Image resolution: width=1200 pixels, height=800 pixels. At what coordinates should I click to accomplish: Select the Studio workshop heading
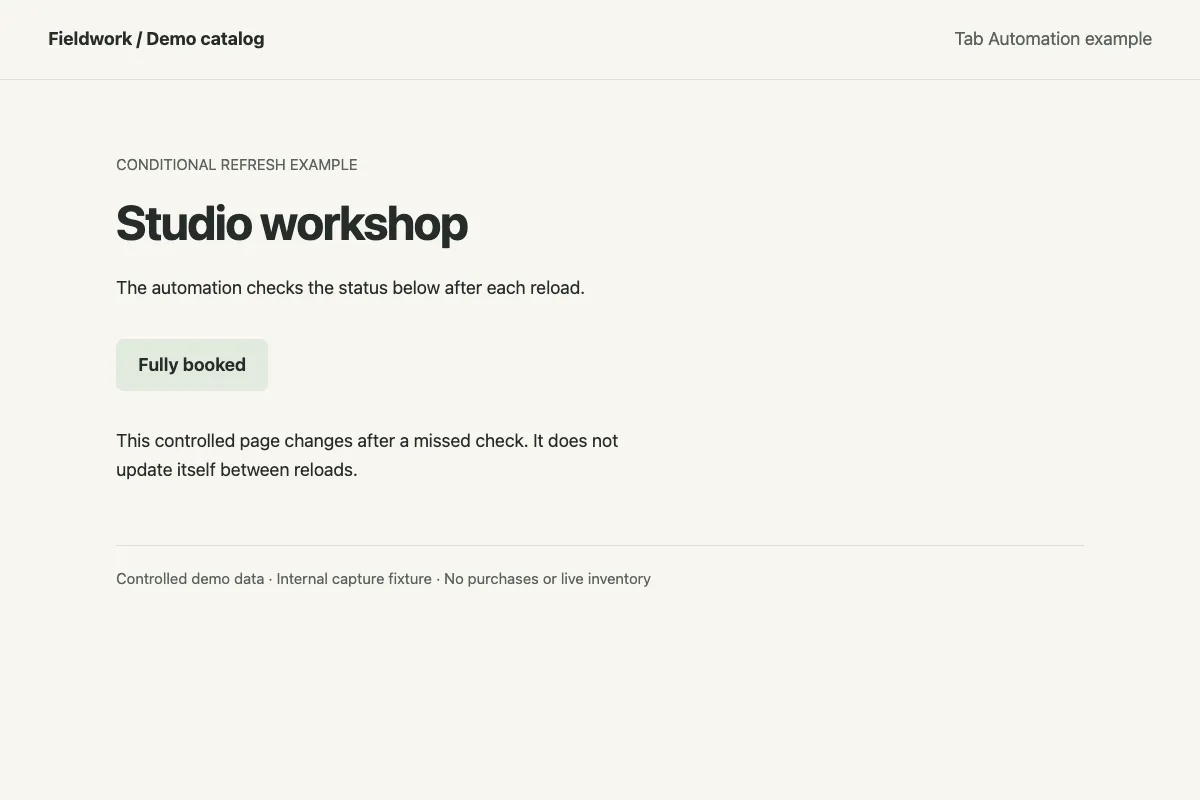[292, 223]
